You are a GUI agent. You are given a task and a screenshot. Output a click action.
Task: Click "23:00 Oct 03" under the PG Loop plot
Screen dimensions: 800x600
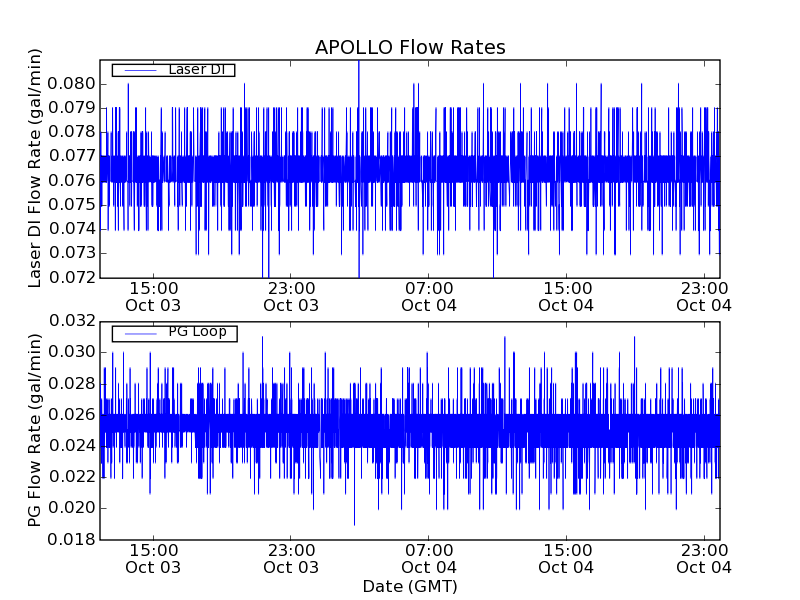tap(291, 559)
